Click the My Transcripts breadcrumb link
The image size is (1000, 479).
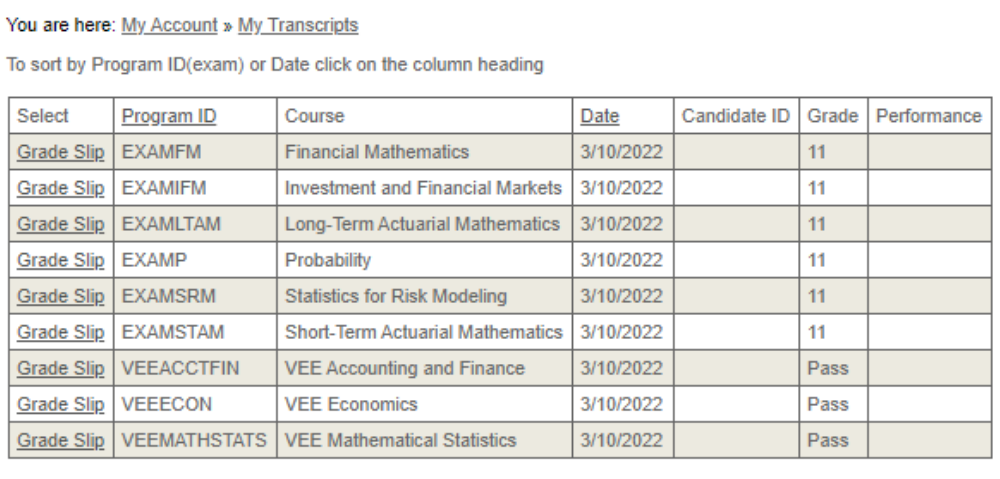pyautogui.click(x=297, y=25)
